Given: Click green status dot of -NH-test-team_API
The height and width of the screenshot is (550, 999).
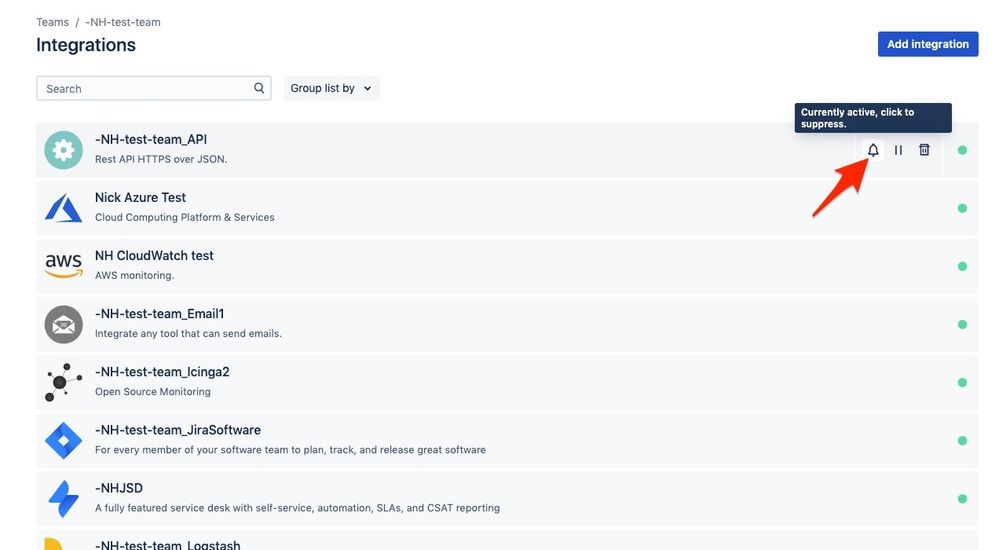Looking at the screenshot, I should point(962,150).
